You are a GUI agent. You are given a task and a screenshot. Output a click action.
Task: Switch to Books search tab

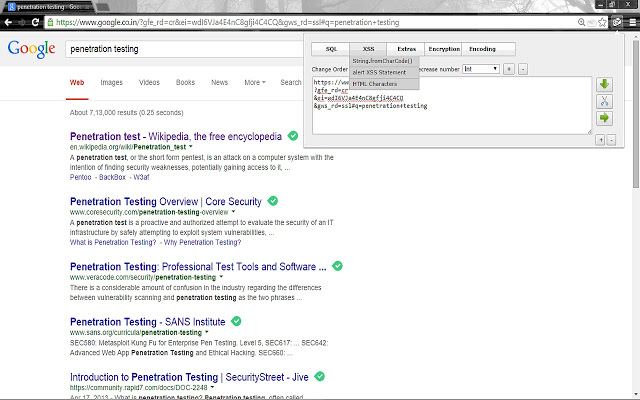[x=185, y=82]
